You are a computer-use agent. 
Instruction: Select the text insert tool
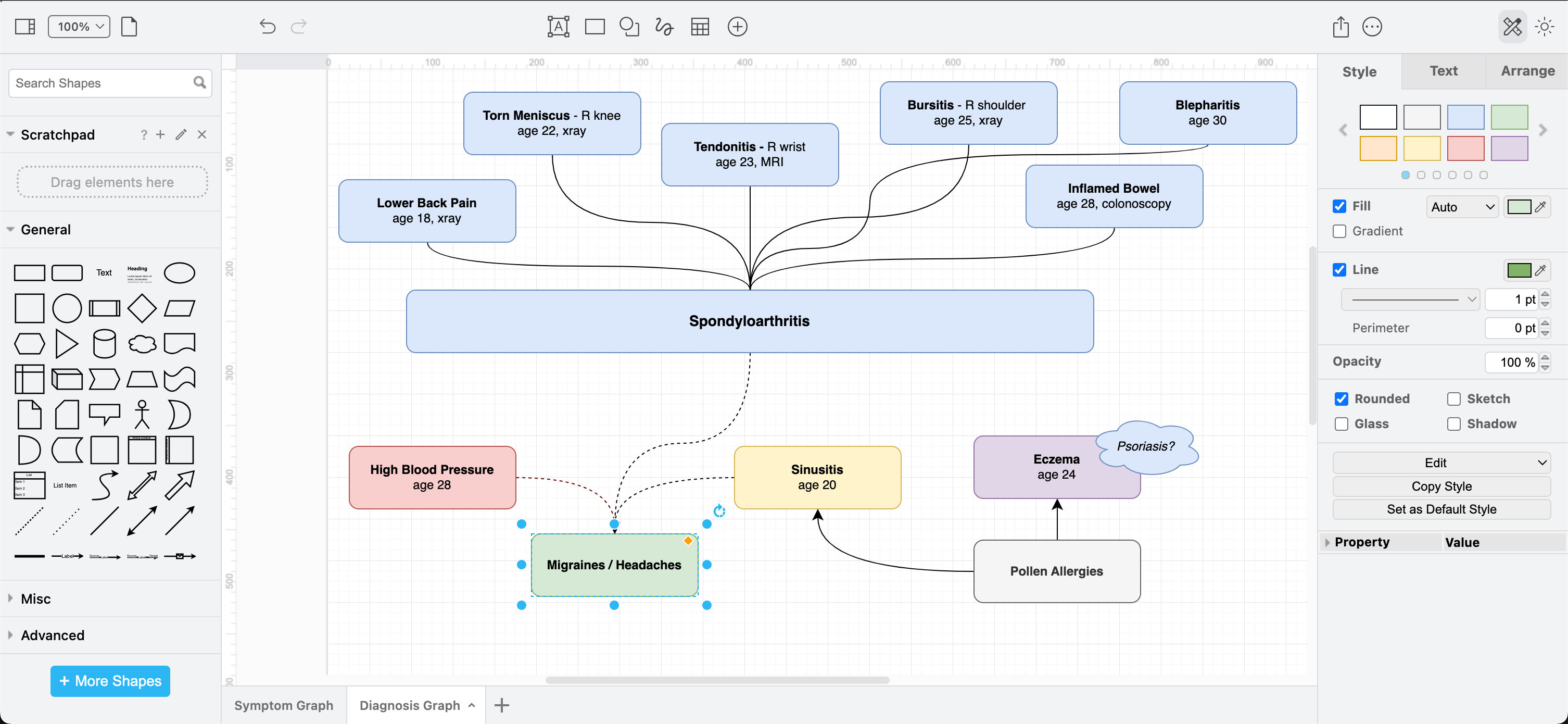[x=557, y=26]
